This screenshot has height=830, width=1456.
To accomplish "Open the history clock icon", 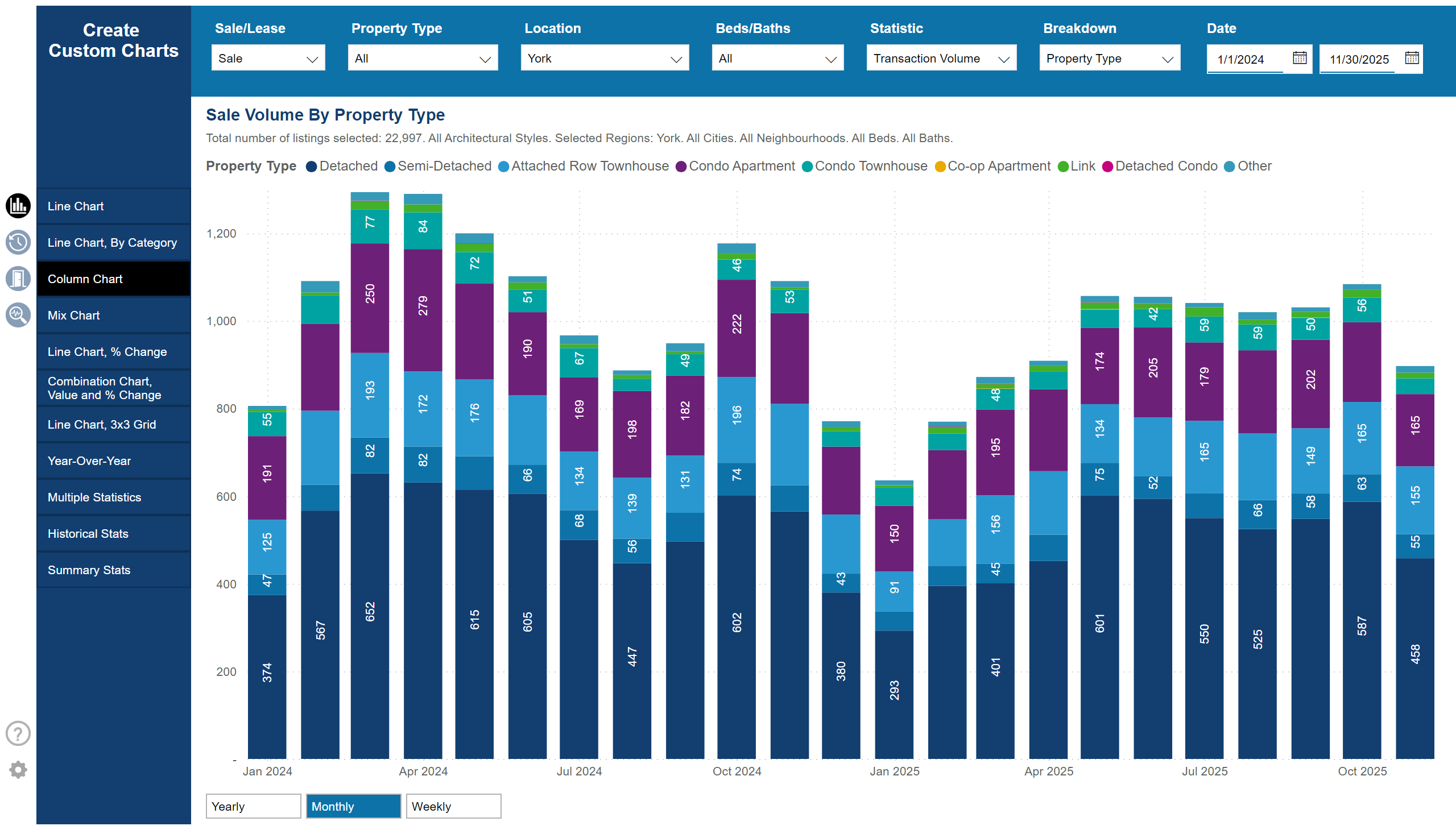I will pyautogui.click(x=18, y=242).
